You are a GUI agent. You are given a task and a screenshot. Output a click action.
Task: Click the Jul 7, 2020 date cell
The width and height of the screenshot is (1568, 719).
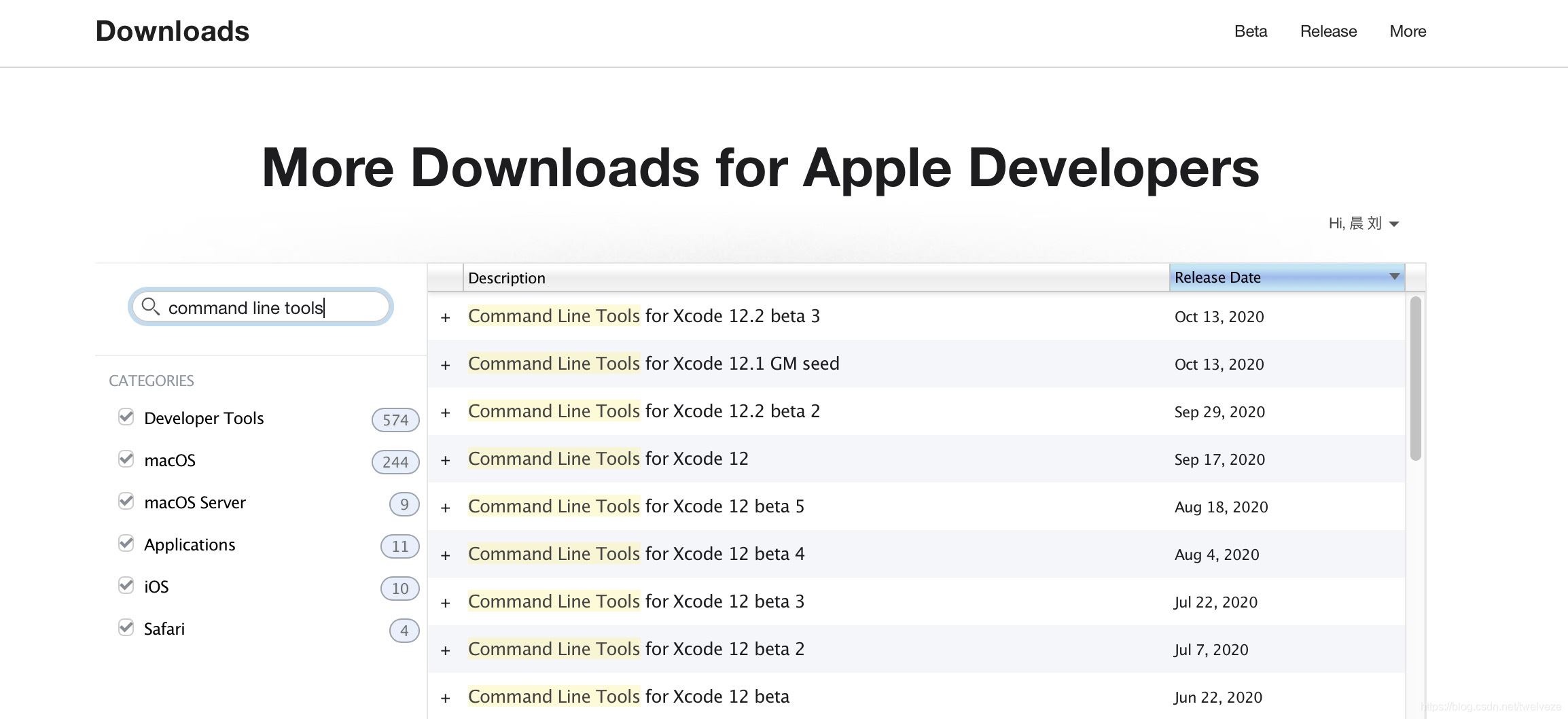coord(1211,650)
